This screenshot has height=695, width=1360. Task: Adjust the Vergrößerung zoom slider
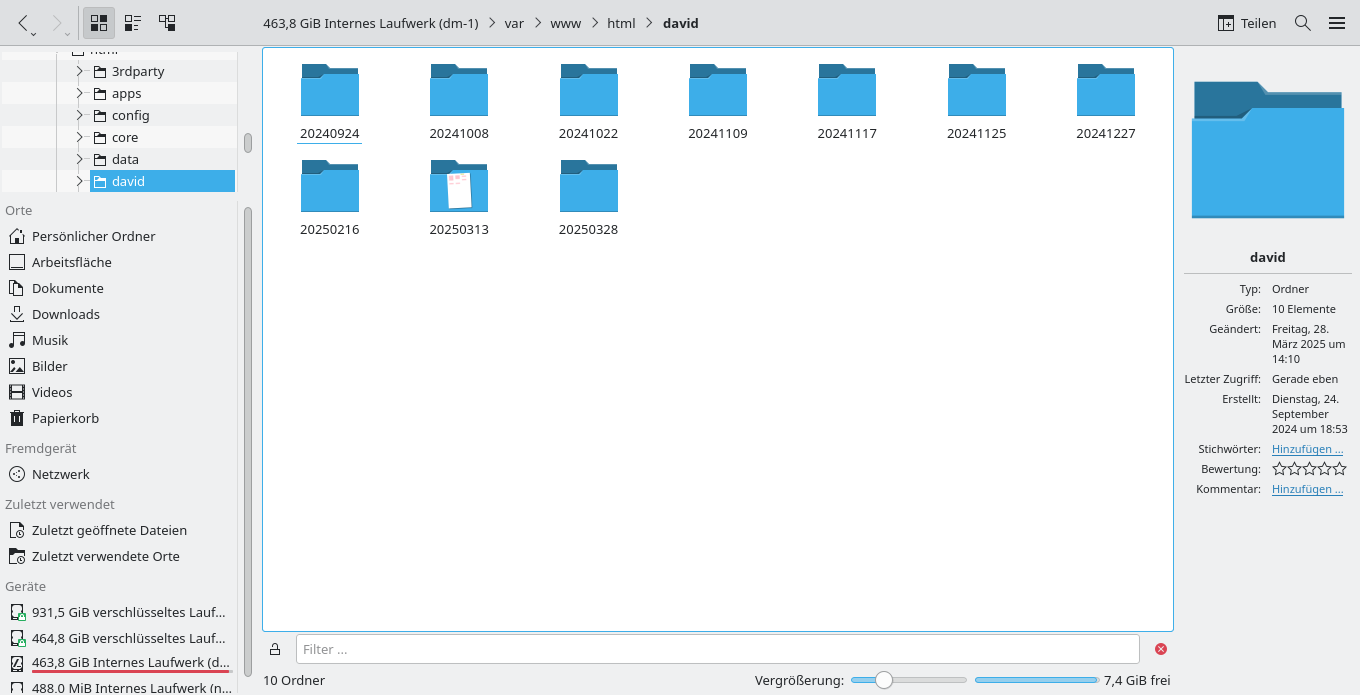click(883, 680)
